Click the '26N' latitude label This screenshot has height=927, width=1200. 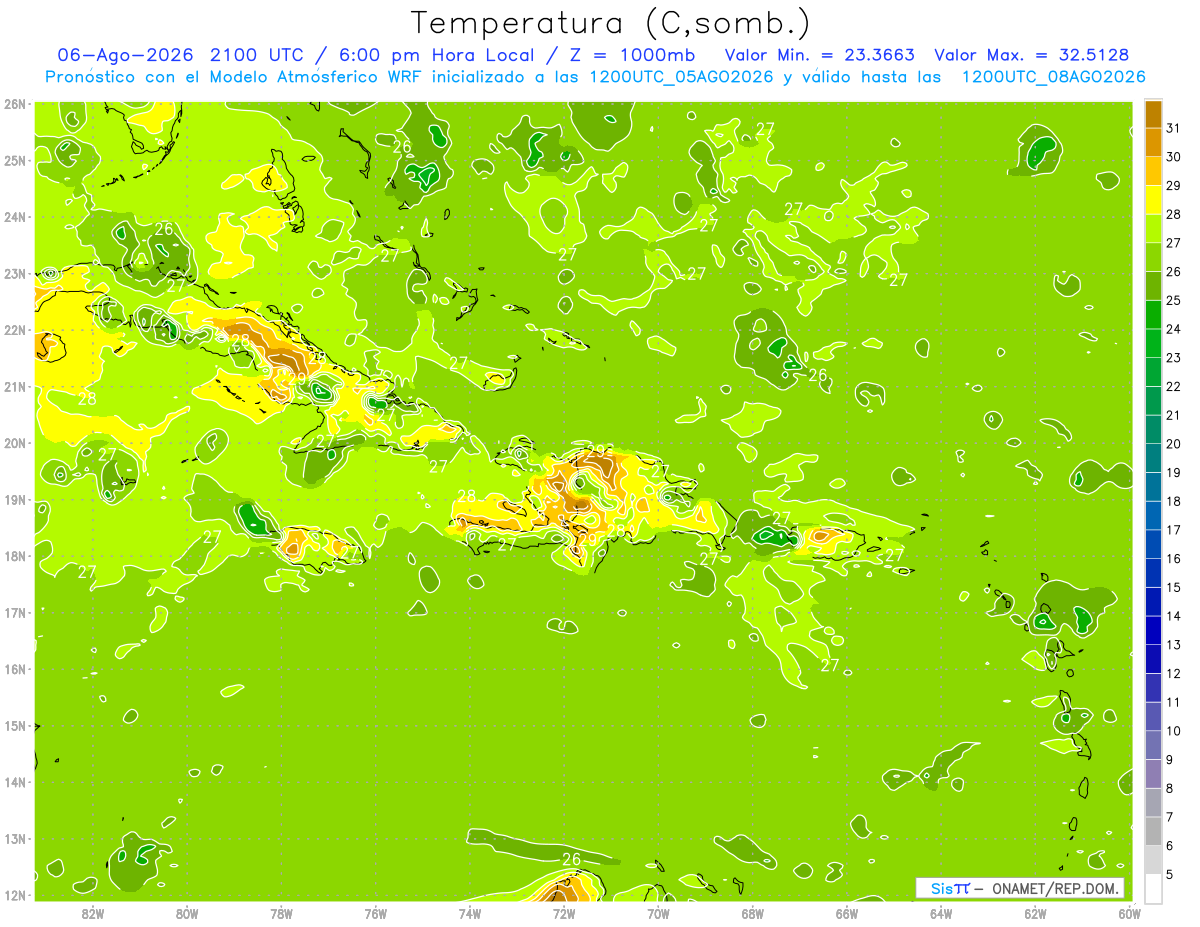pyautogui.click(x=15, y=104)
